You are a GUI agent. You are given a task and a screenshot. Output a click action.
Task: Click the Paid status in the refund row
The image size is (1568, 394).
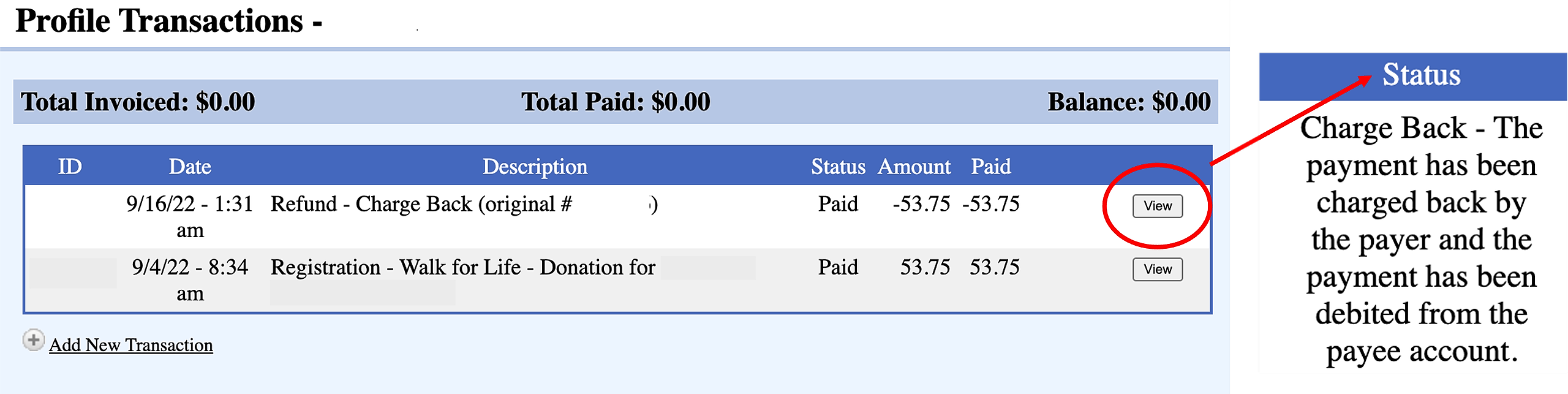click(x=838, y=204)
